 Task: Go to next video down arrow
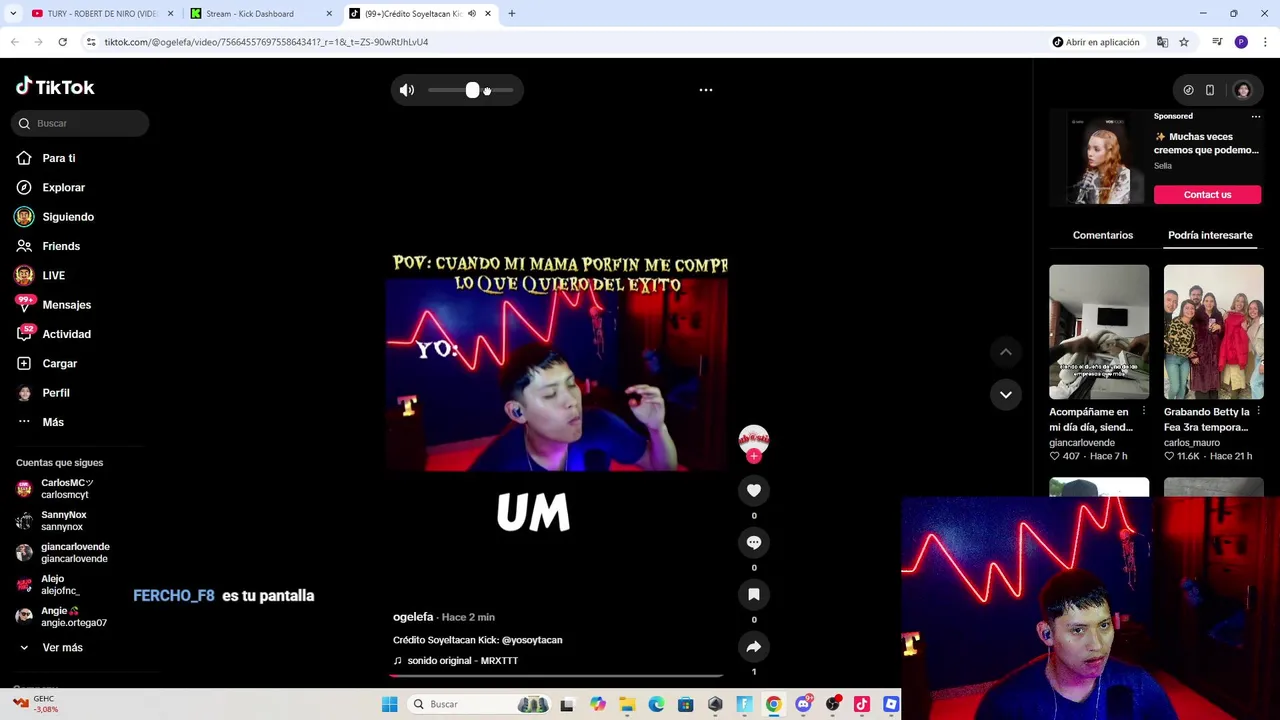click(1006, 394)
